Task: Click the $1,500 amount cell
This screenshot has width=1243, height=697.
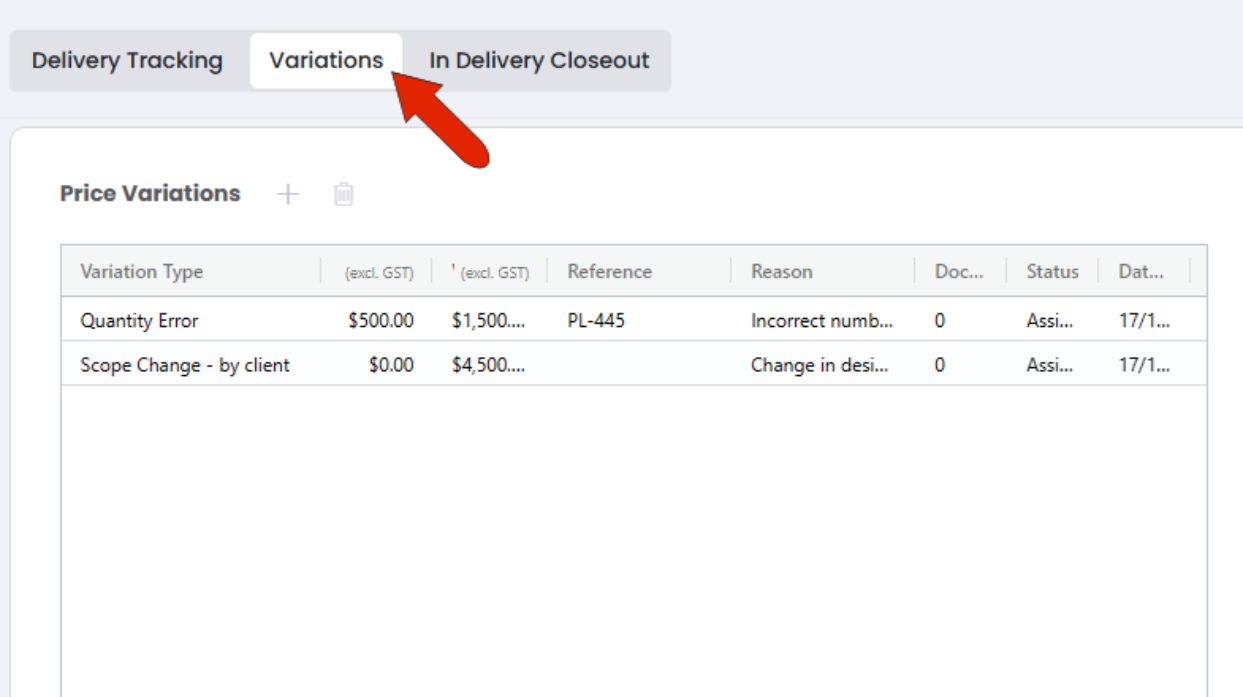Action: pyautogui.click(x=489, y=319)
